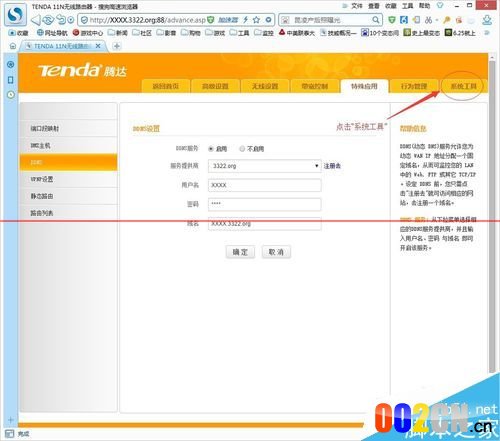Click the browser URL address field
This screenshot has height=441, width=500.
(x=147, y=20)
